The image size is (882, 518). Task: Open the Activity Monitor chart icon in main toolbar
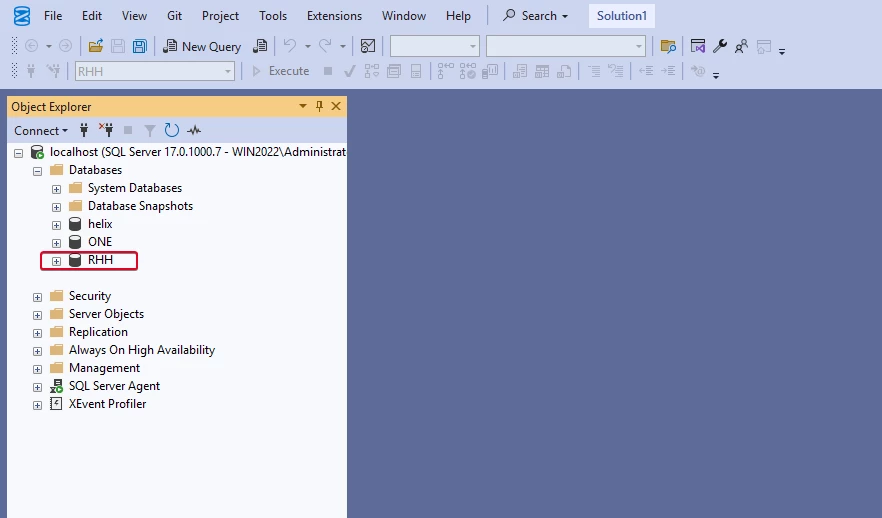tap(368, 46)
